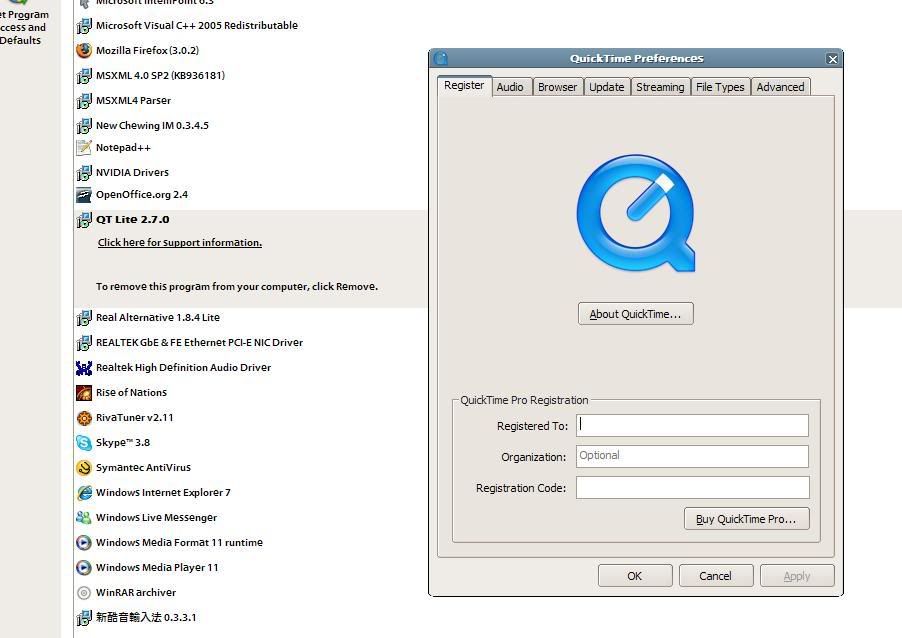Go to the File Types tab
The height and width of the screenshot is (638, 902).
click(720, 87)
